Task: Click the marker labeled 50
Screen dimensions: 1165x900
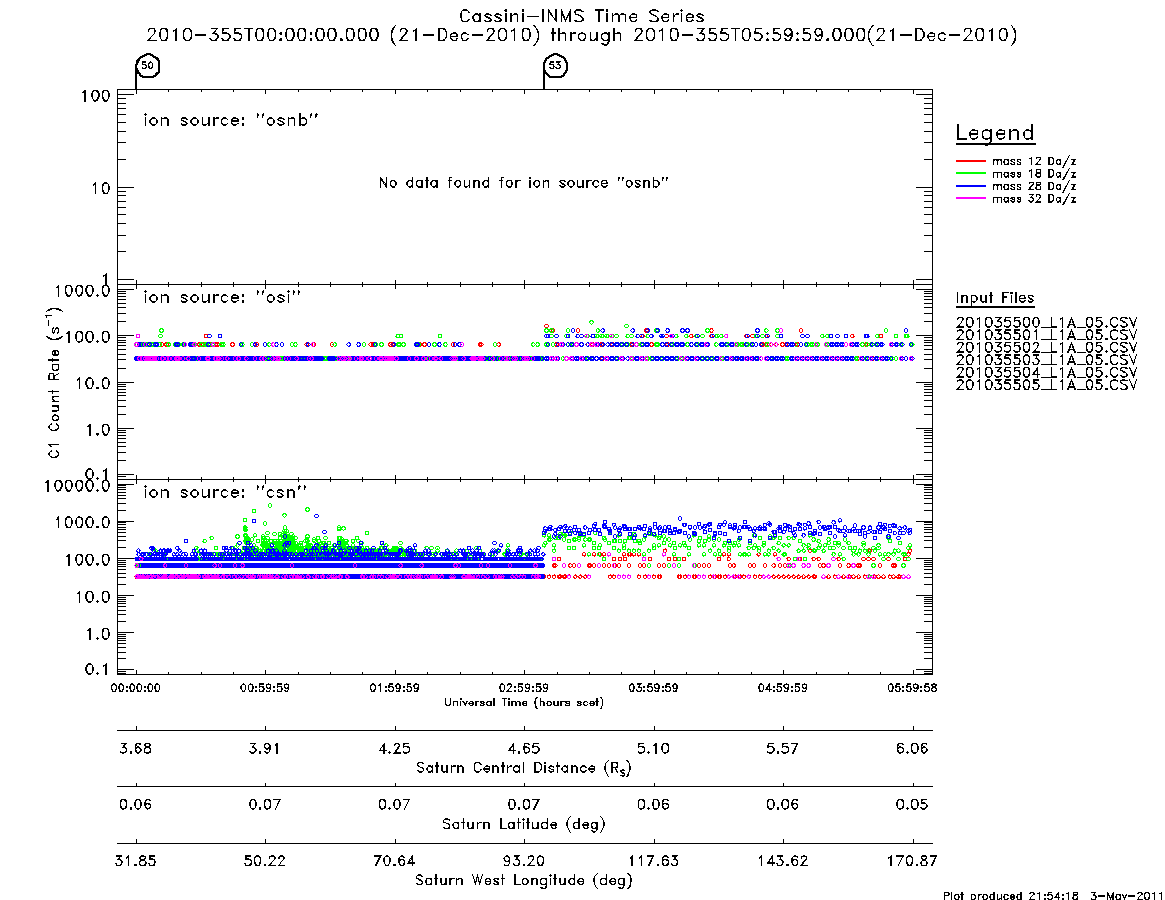Action: (148, 65)
